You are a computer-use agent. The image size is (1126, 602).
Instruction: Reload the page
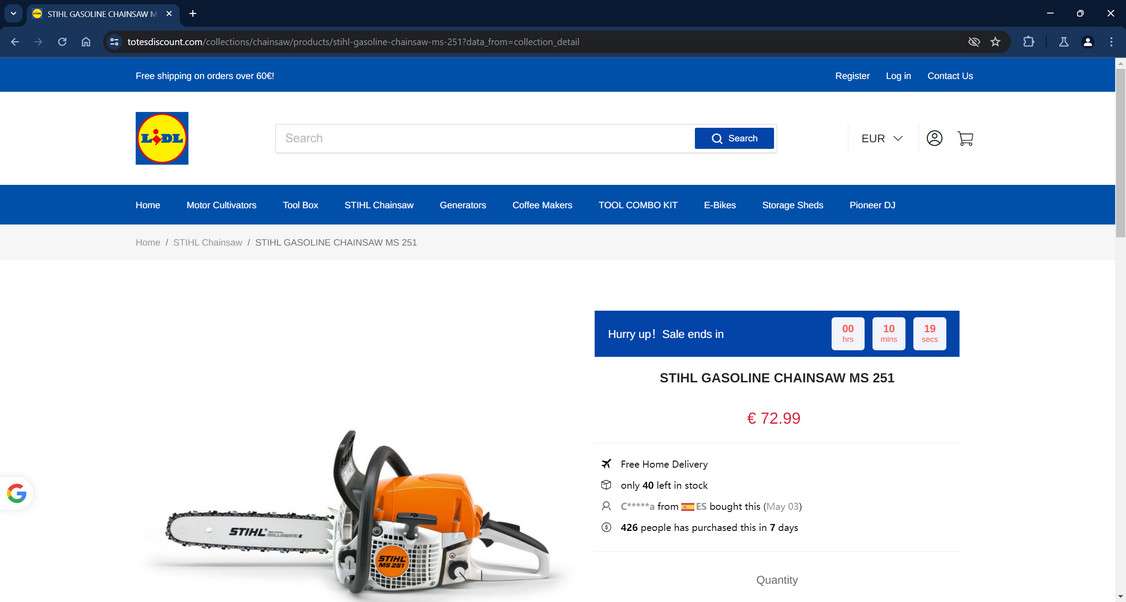coord(62,42)
